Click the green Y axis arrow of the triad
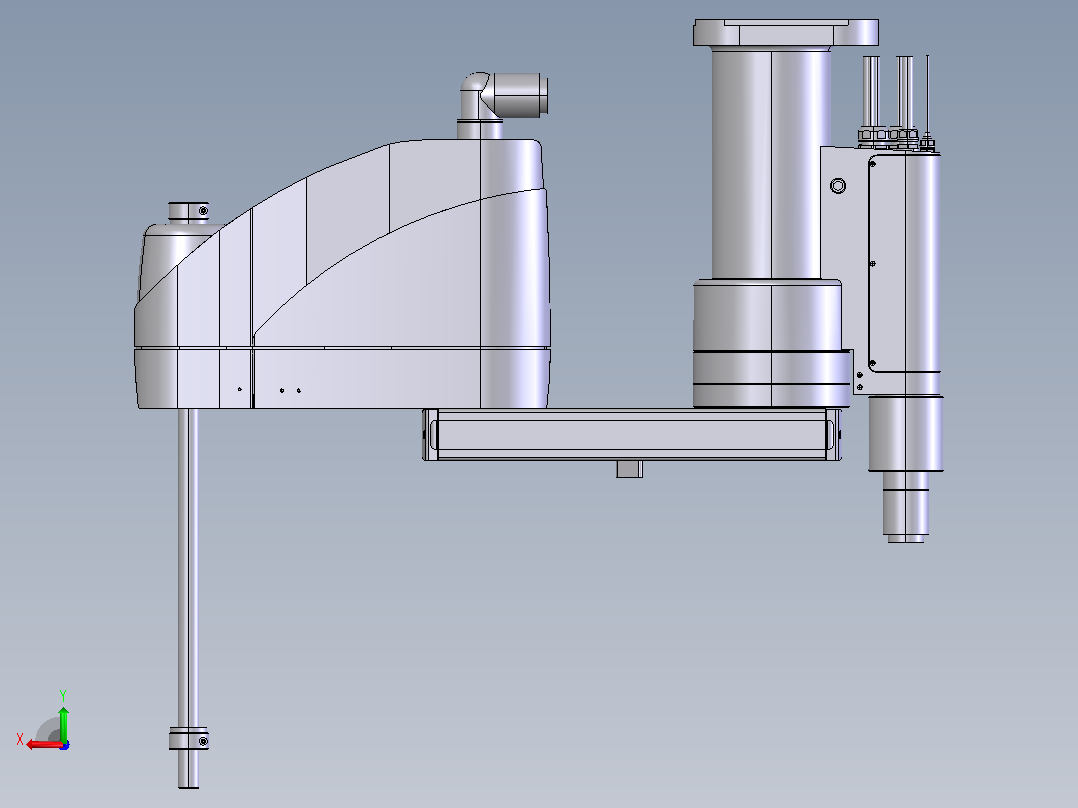The height and width of the screenshot is (808, 1078). [x=63, y=724]
